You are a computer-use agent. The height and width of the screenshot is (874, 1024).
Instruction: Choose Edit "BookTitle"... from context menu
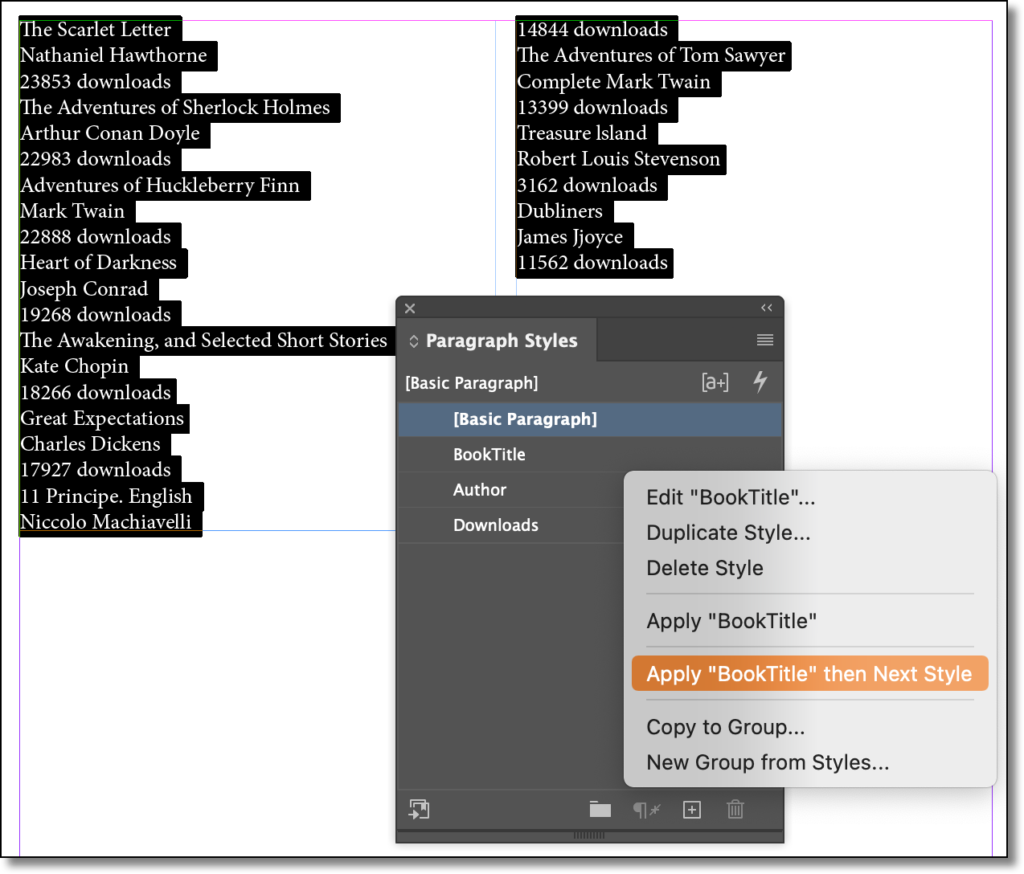click(731, 498)
